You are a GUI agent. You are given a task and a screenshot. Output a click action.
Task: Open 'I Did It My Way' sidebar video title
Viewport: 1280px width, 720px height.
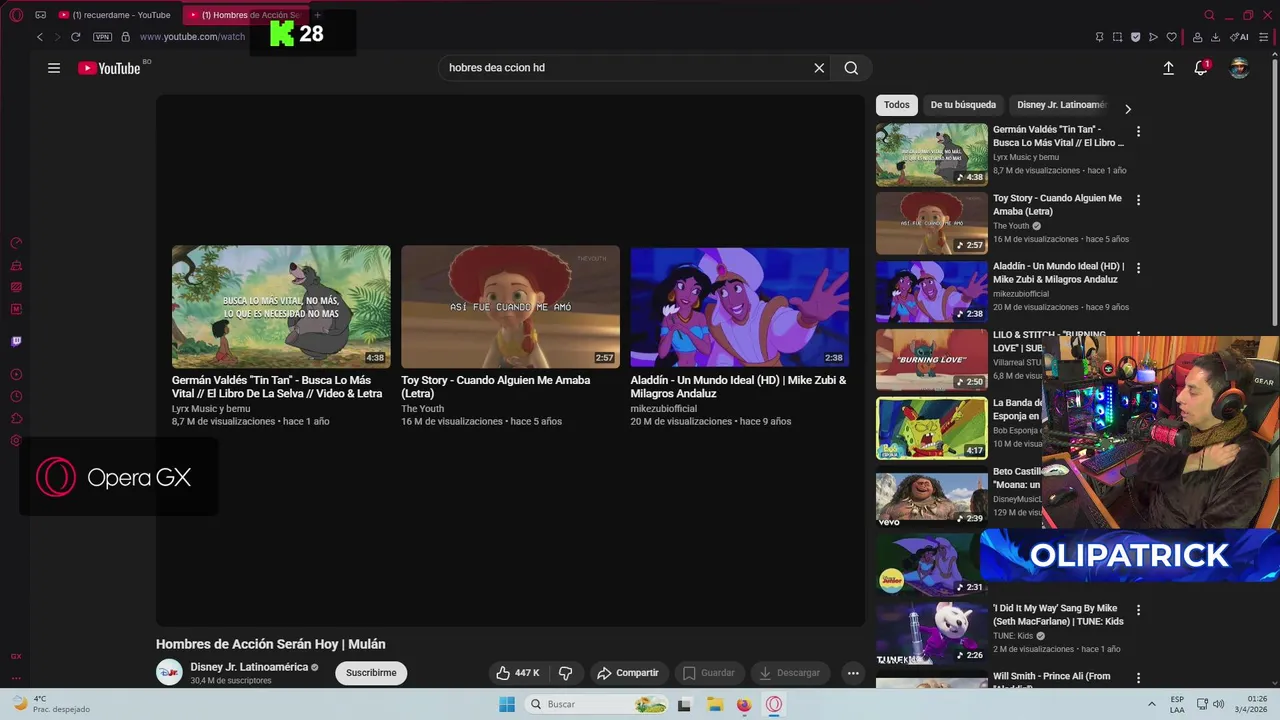pyautogui.click(x=1058, y=615)
